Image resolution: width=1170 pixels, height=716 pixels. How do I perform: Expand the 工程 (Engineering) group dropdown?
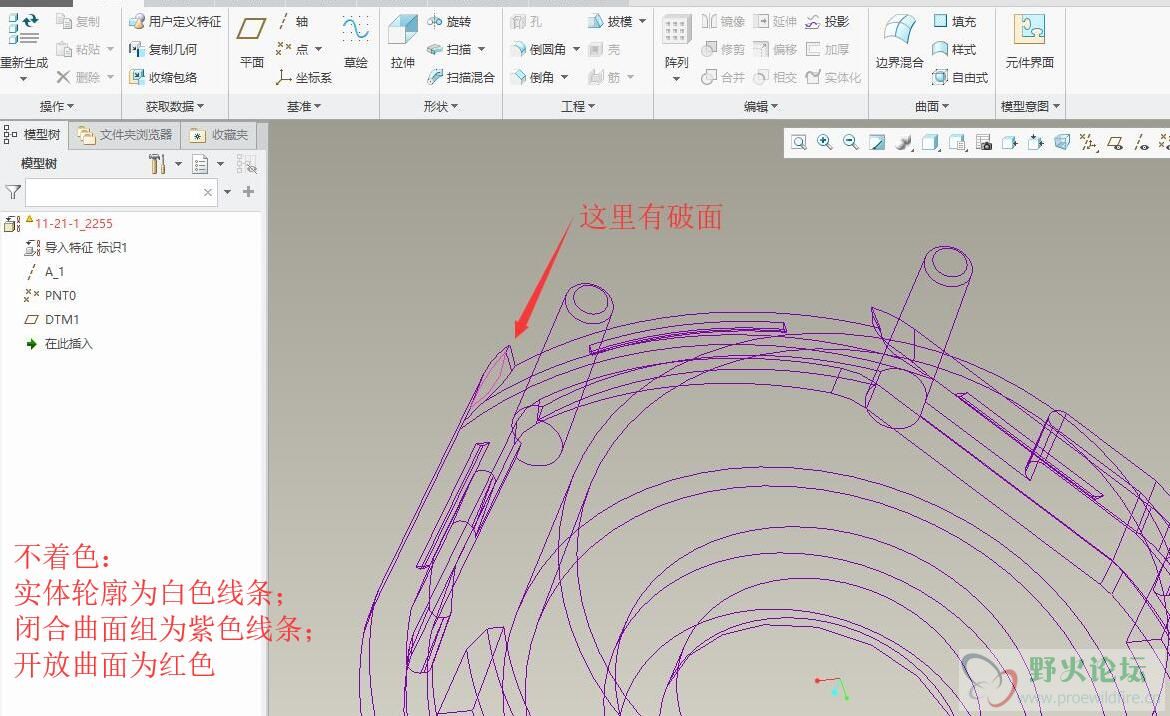(x=578, y=107)
